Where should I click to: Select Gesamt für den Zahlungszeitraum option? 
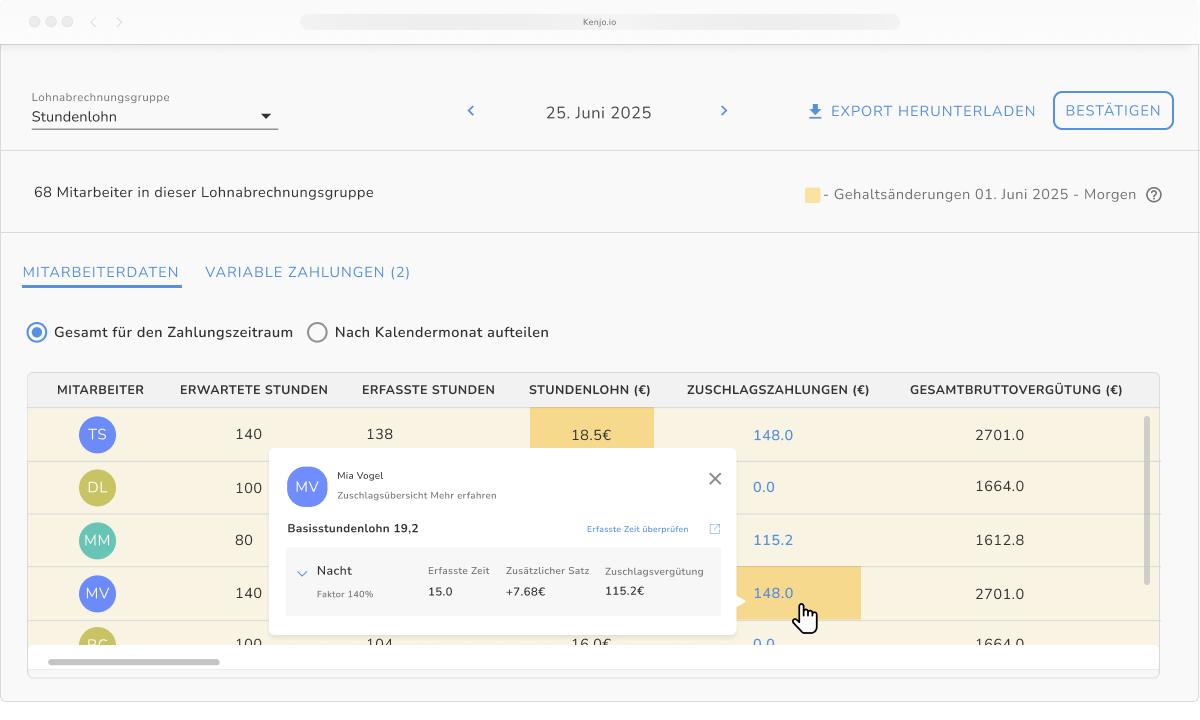(37, 332)
